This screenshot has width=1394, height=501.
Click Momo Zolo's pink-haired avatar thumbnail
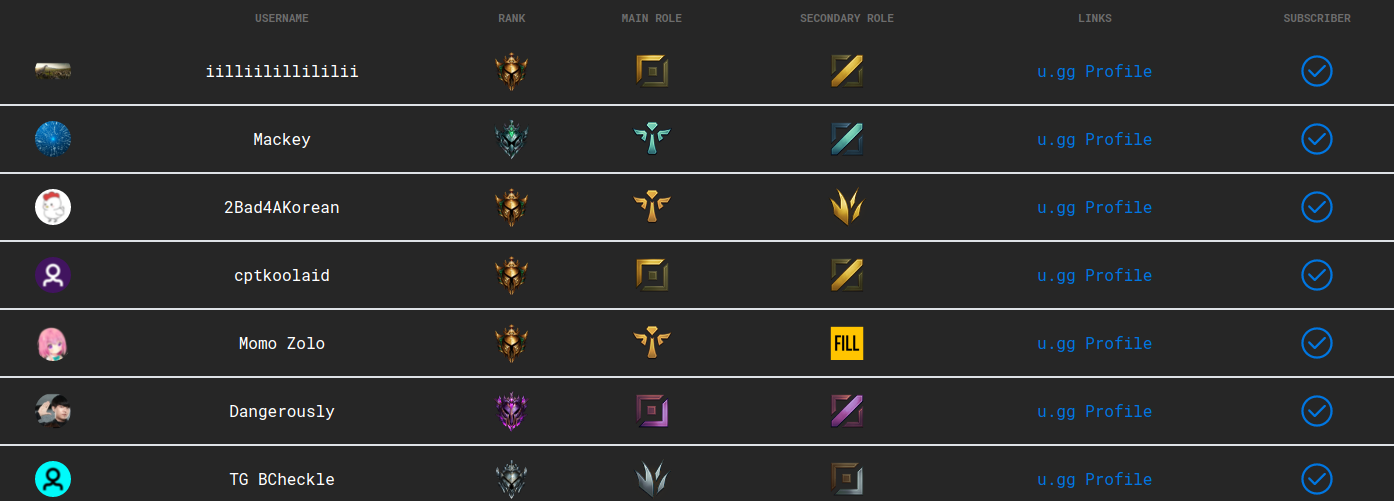[53, 343]
